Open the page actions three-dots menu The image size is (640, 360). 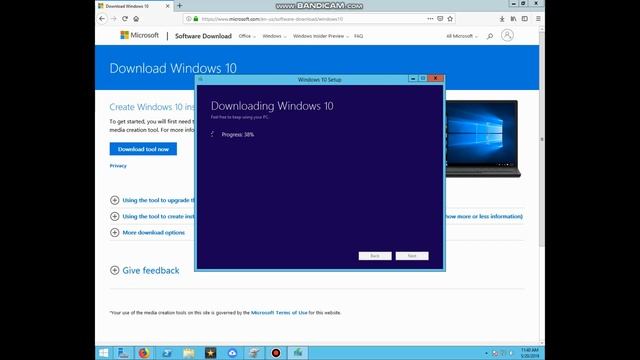tap(430, 19)
